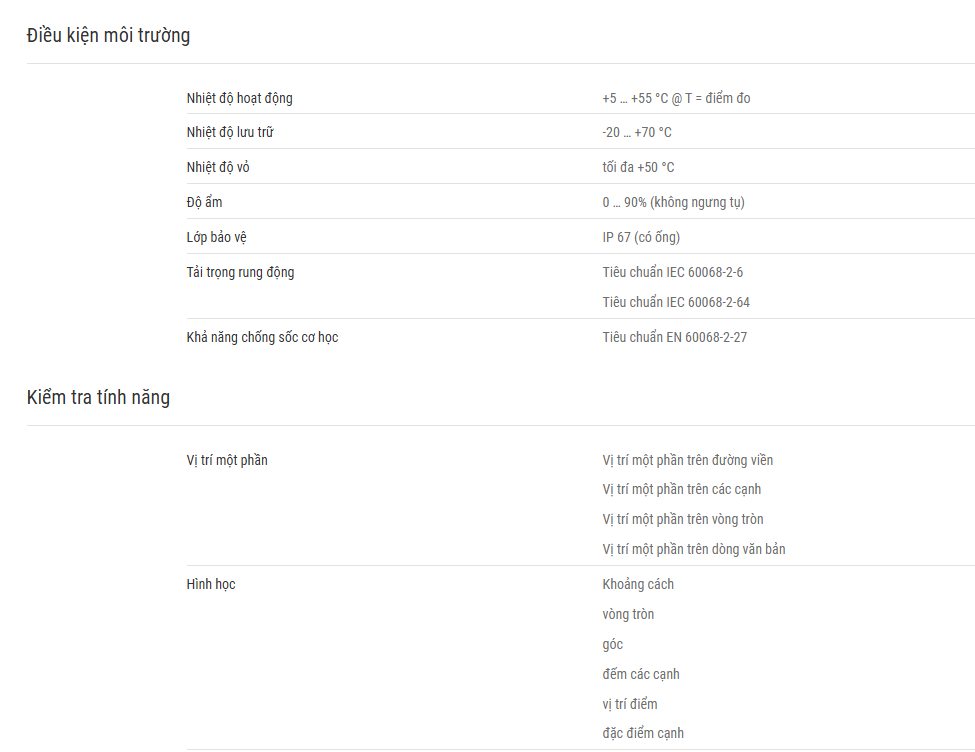
Task: Select the 'Nhiệt độ vỏ' label
Action: [x=218, y=167]
